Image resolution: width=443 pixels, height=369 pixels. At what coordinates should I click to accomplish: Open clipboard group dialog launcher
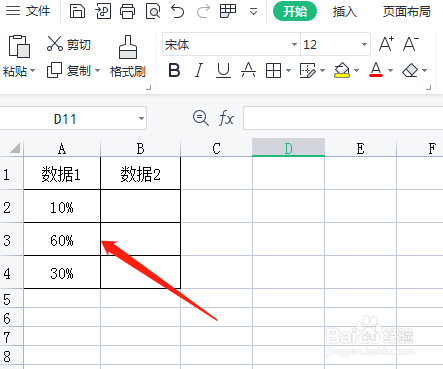pyautogui.click(x=149, y=87)
